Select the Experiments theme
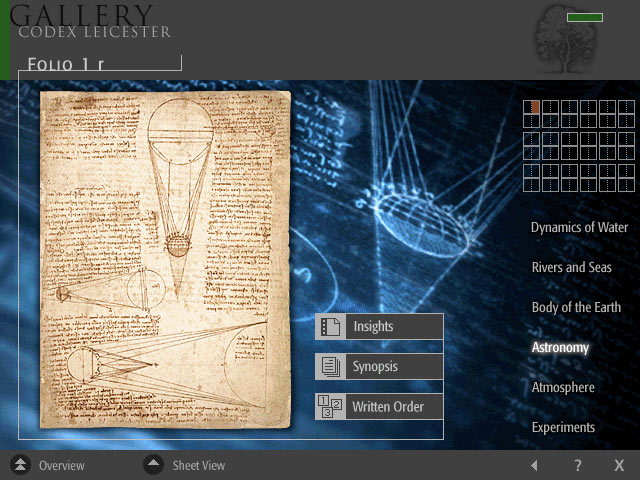 (x=563, y=427)
